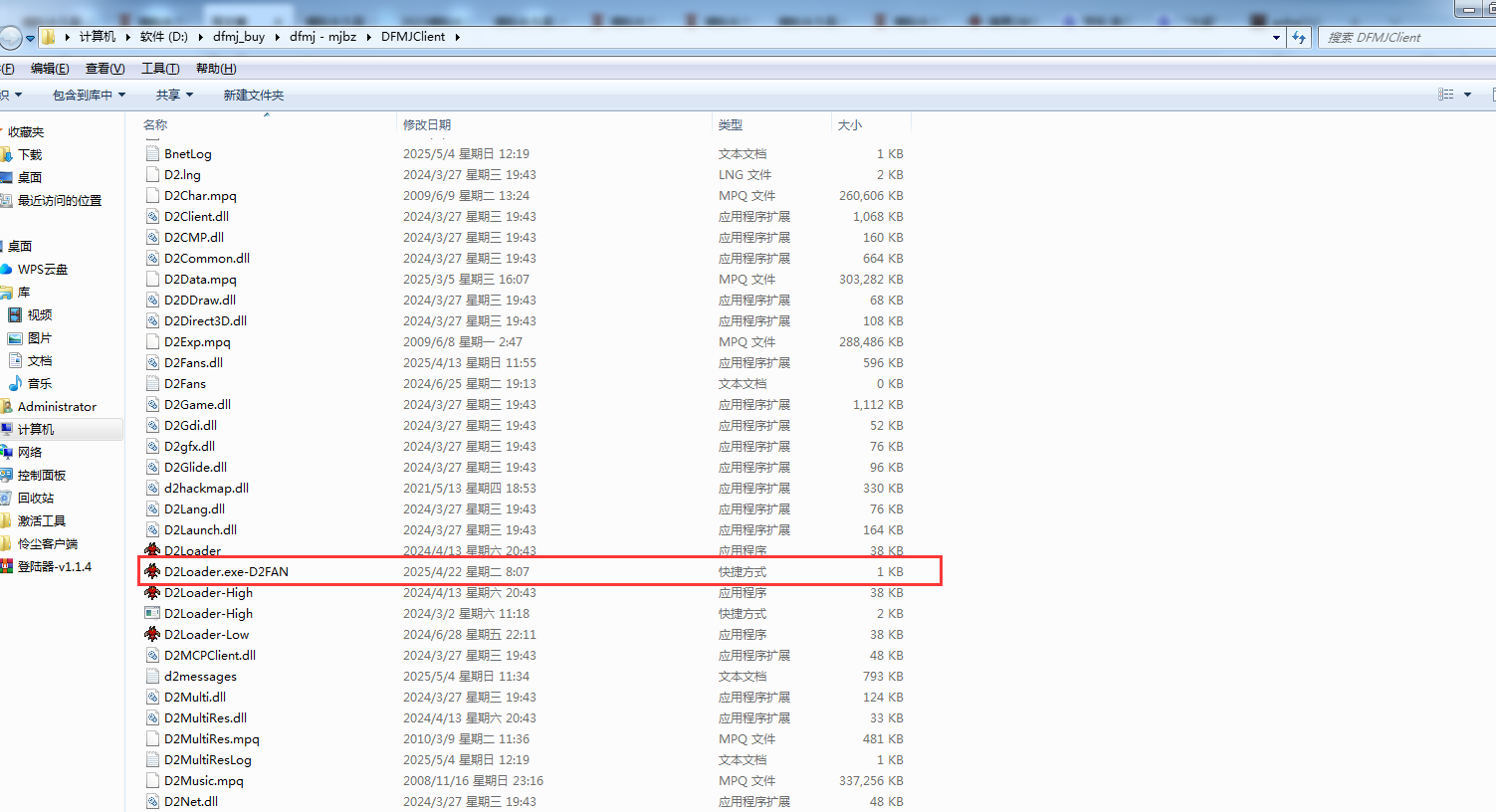Viewport: 1496px width, 812px height.
Task: Select the D2Loader application icon
Action: [152, 550]
